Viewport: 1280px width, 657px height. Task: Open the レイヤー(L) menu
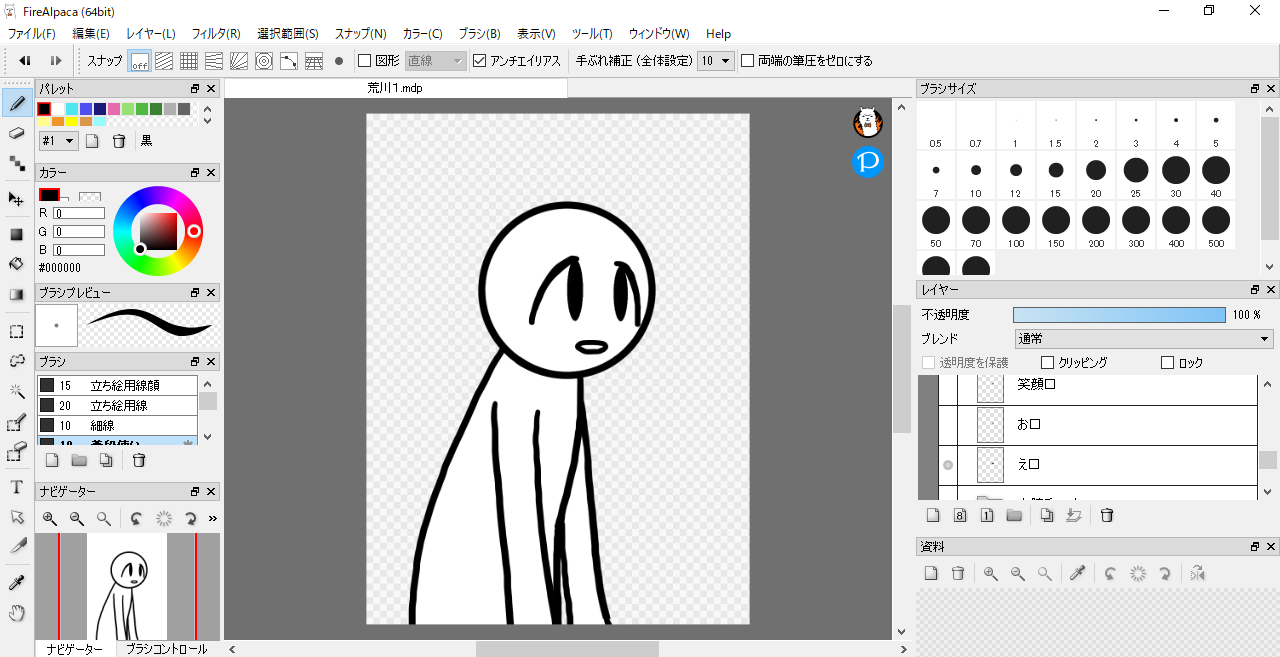tap(151, 34)
